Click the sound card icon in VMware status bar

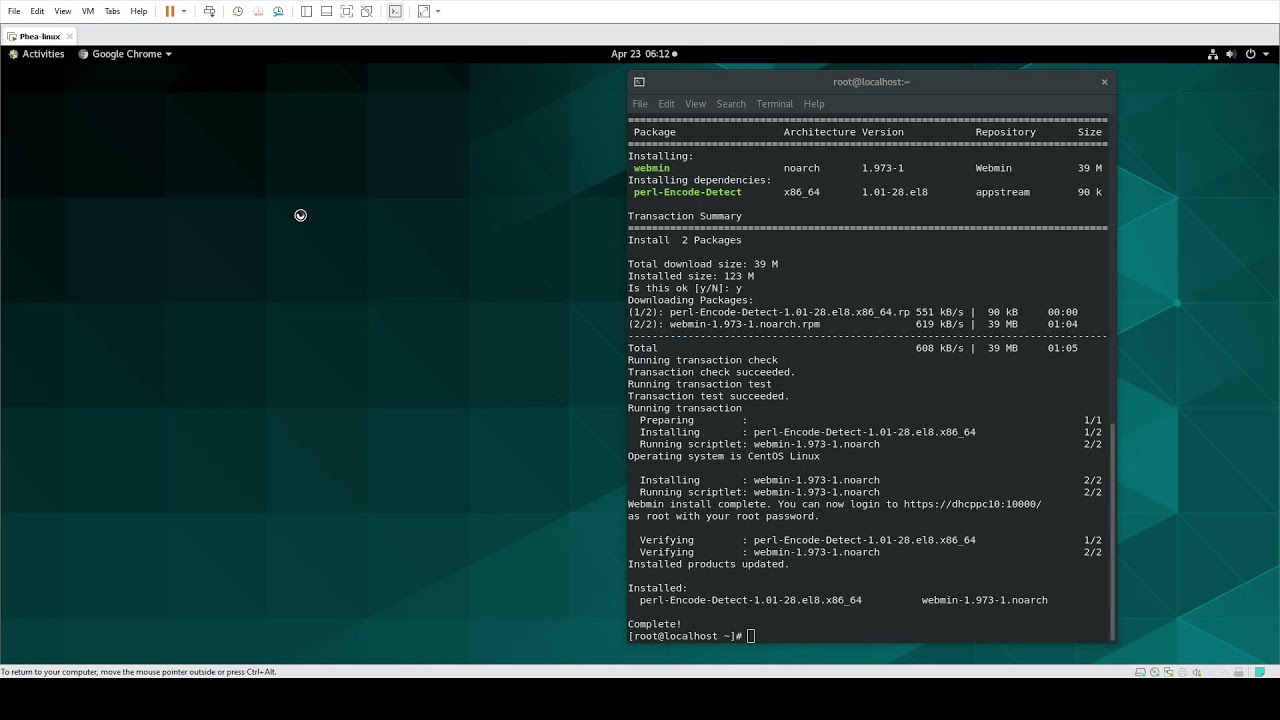click(x=1197, y=672)
